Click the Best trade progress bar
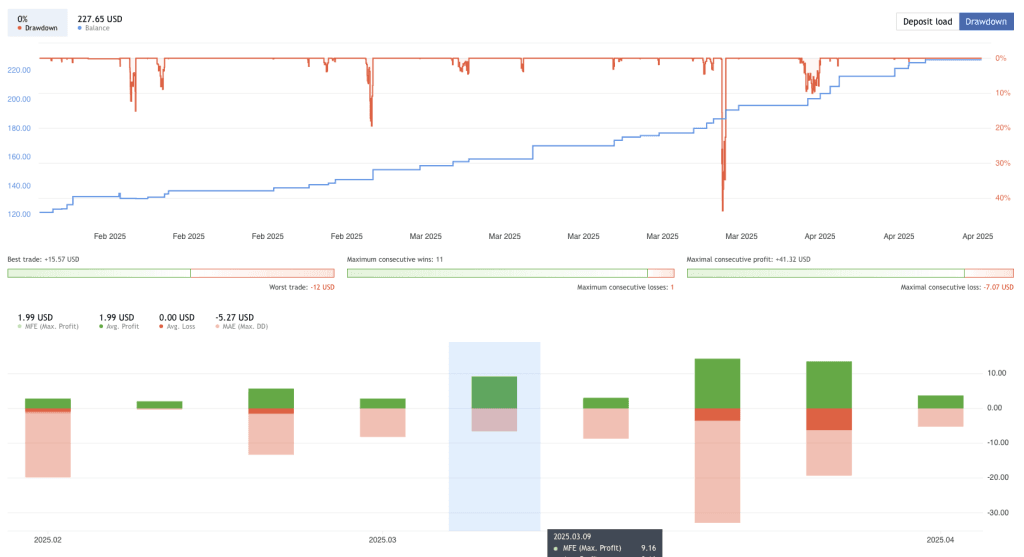This screenshot has width=1024, height=557. pos(170,273)
